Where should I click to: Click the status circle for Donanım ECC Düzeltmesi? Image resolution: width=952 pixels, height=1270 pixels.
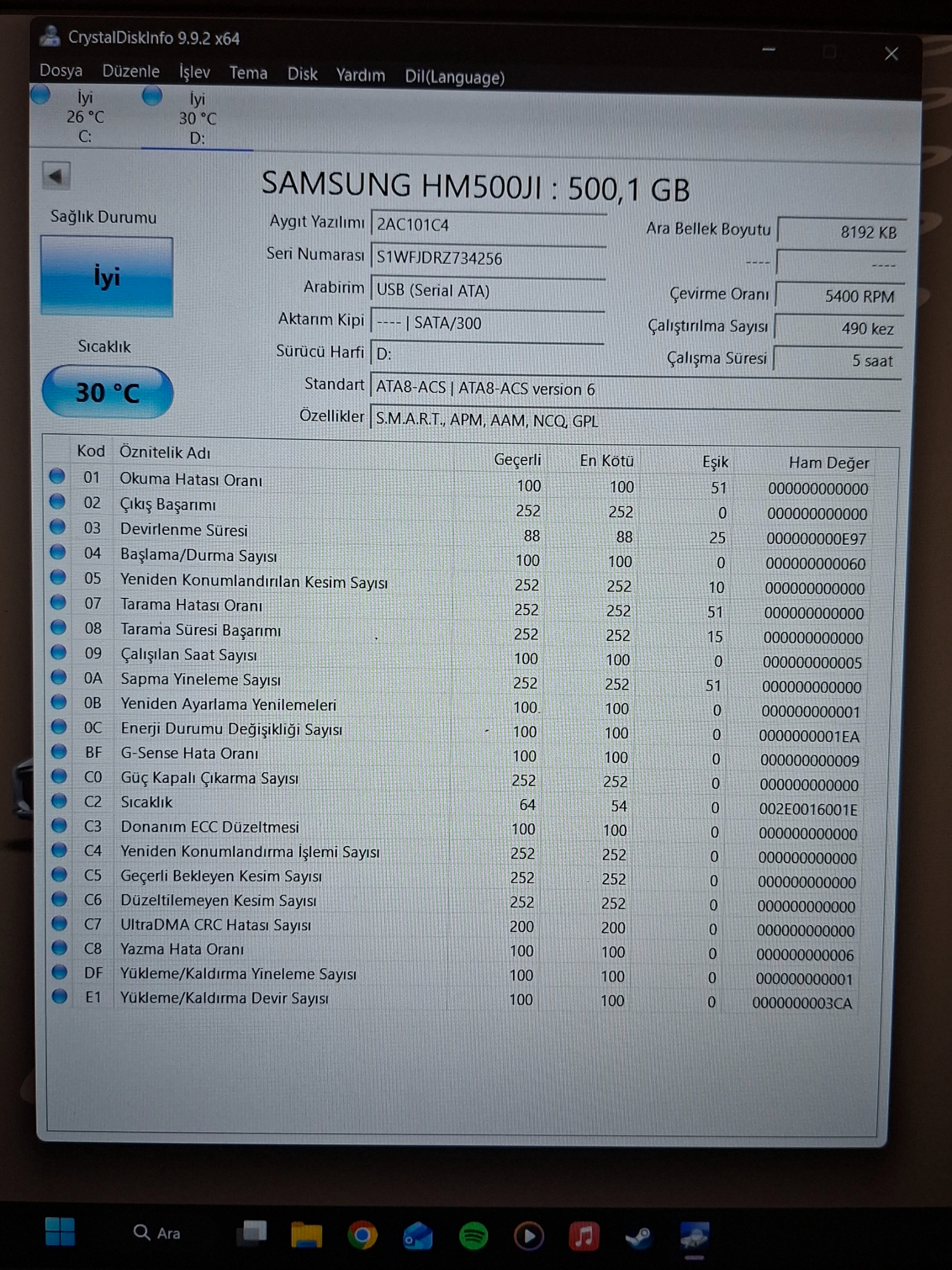59,825
